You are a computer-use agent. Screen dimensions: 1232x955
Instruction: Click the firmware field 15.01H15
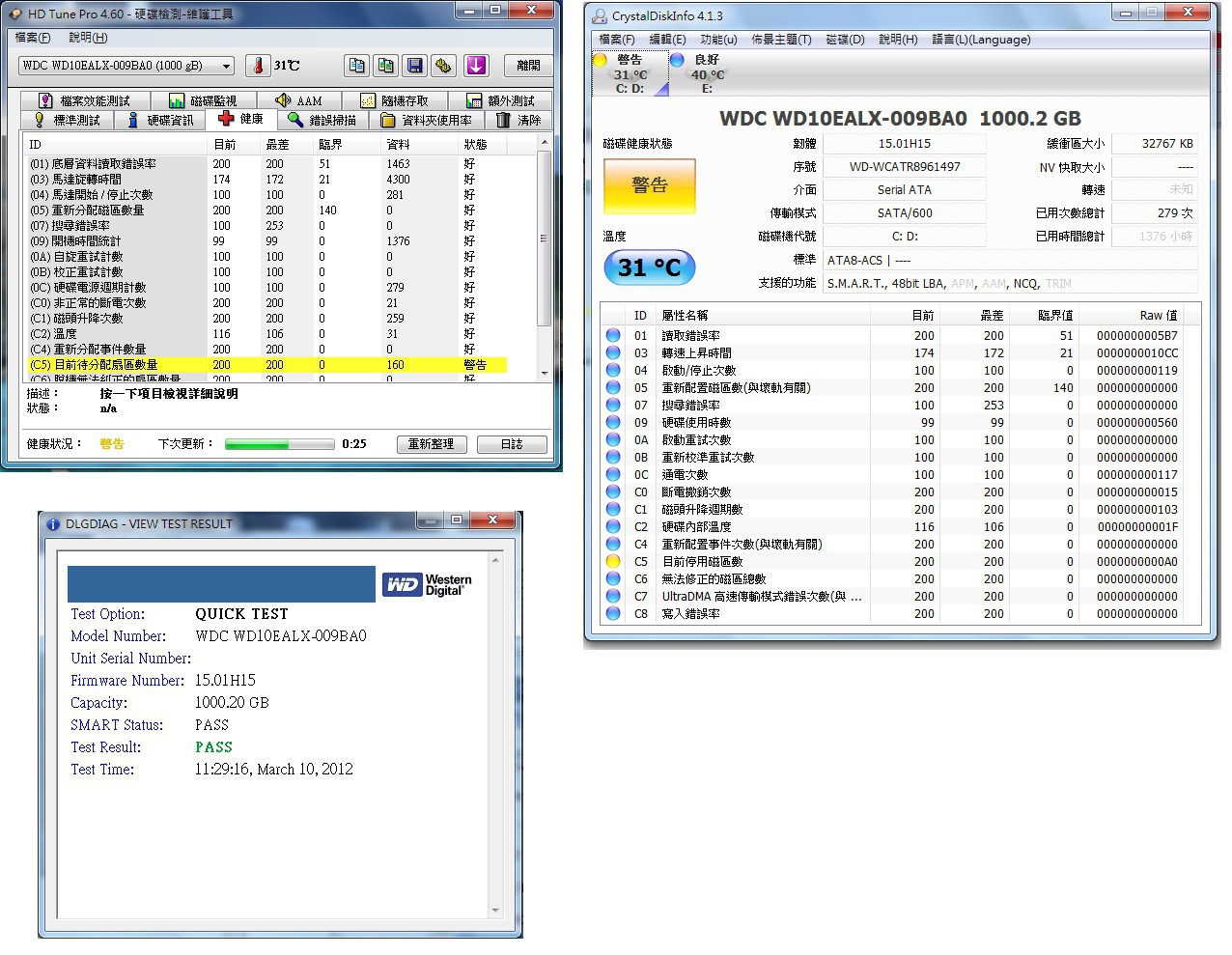click(x=905, y=143)
